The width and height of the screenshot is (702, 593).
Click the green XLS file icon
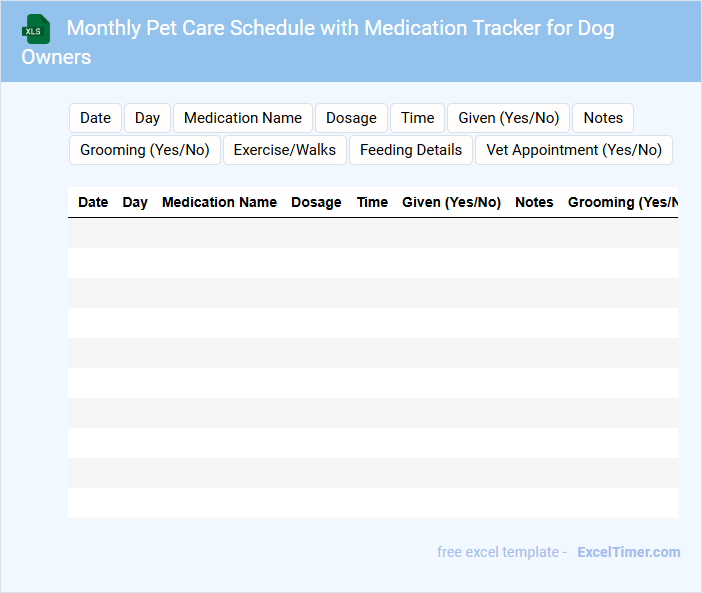pyautogui.click(x=36, y=29)
